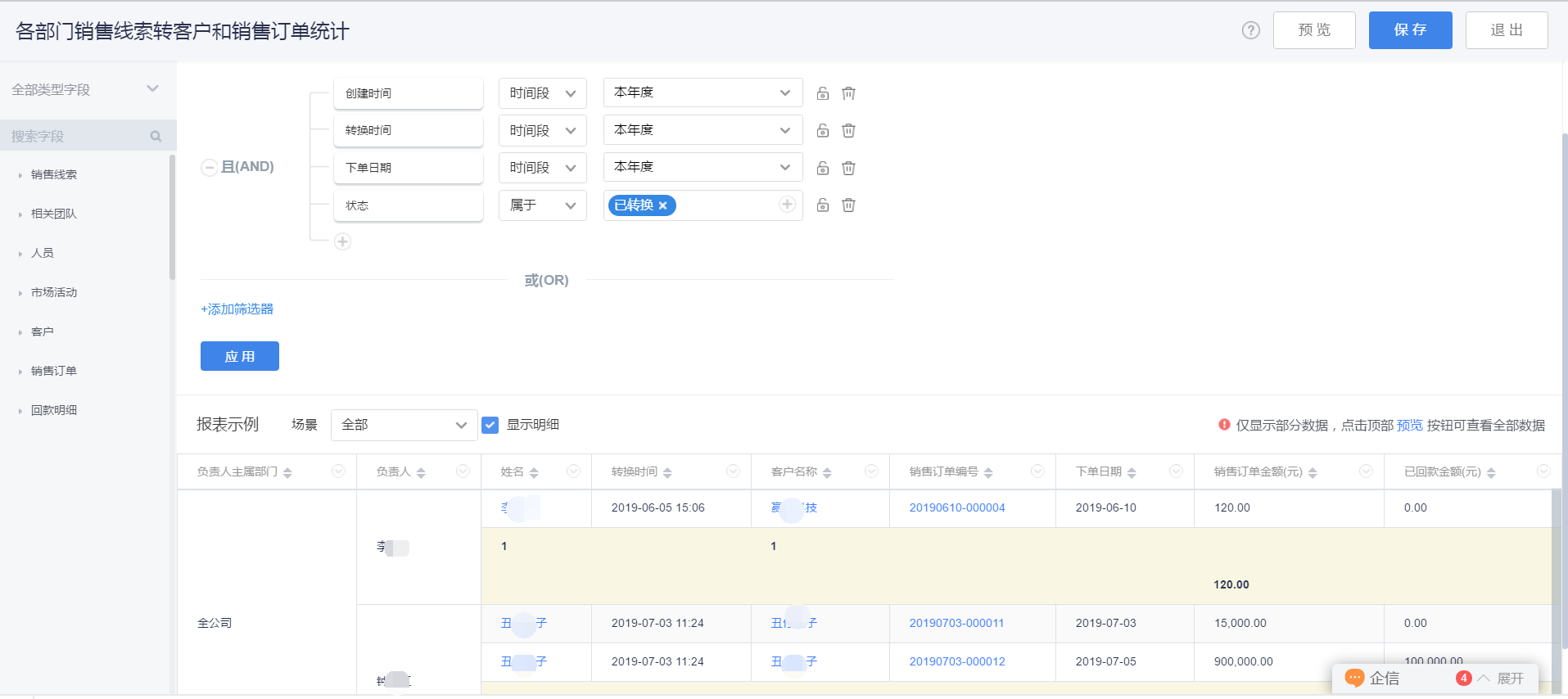
Task: Sort by 销售订单编号 column
Action: tap(988, 472)
